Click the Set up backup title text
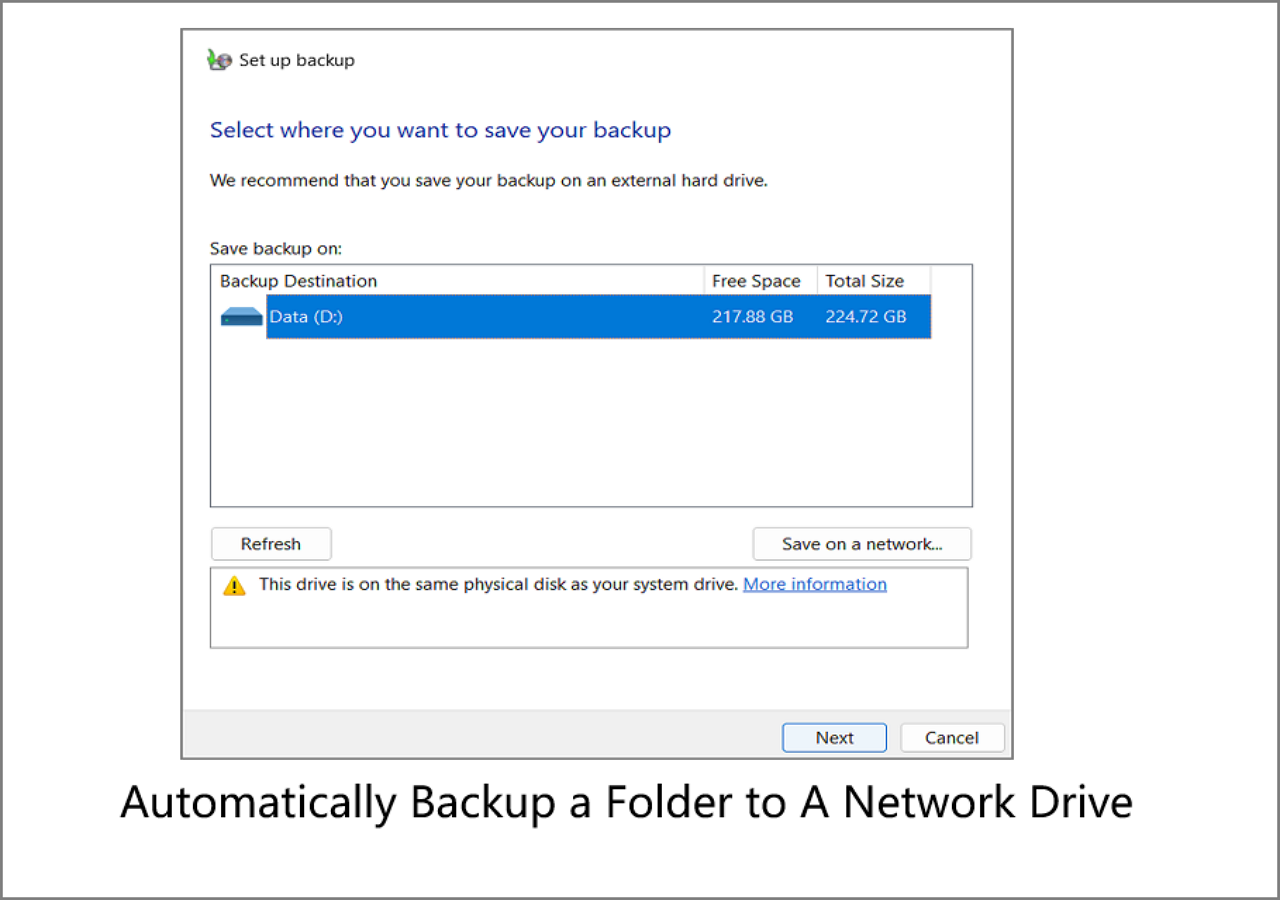Viewport: 1280px width, 900px height. (x=297, y=60)
